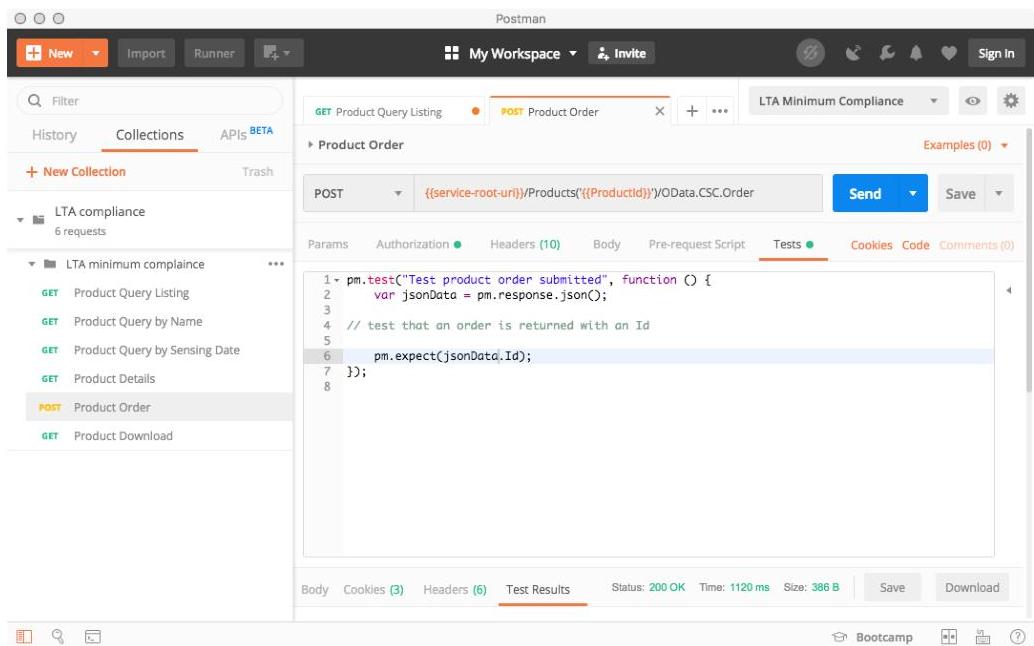Screen dimensions: 1034x646
Task: Open the Authorization tab
Action: point(418,245)
